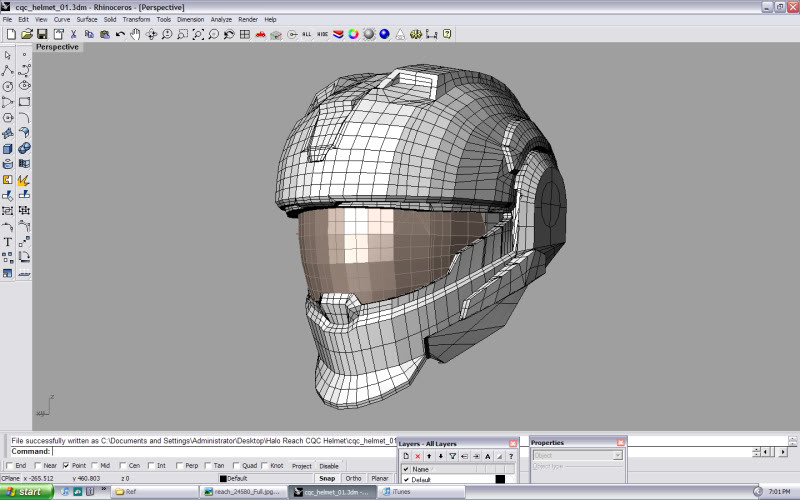This screenshot has height=500, width=800.
Task: Move layer up with arrow icon
Action: tap(429, 456)
